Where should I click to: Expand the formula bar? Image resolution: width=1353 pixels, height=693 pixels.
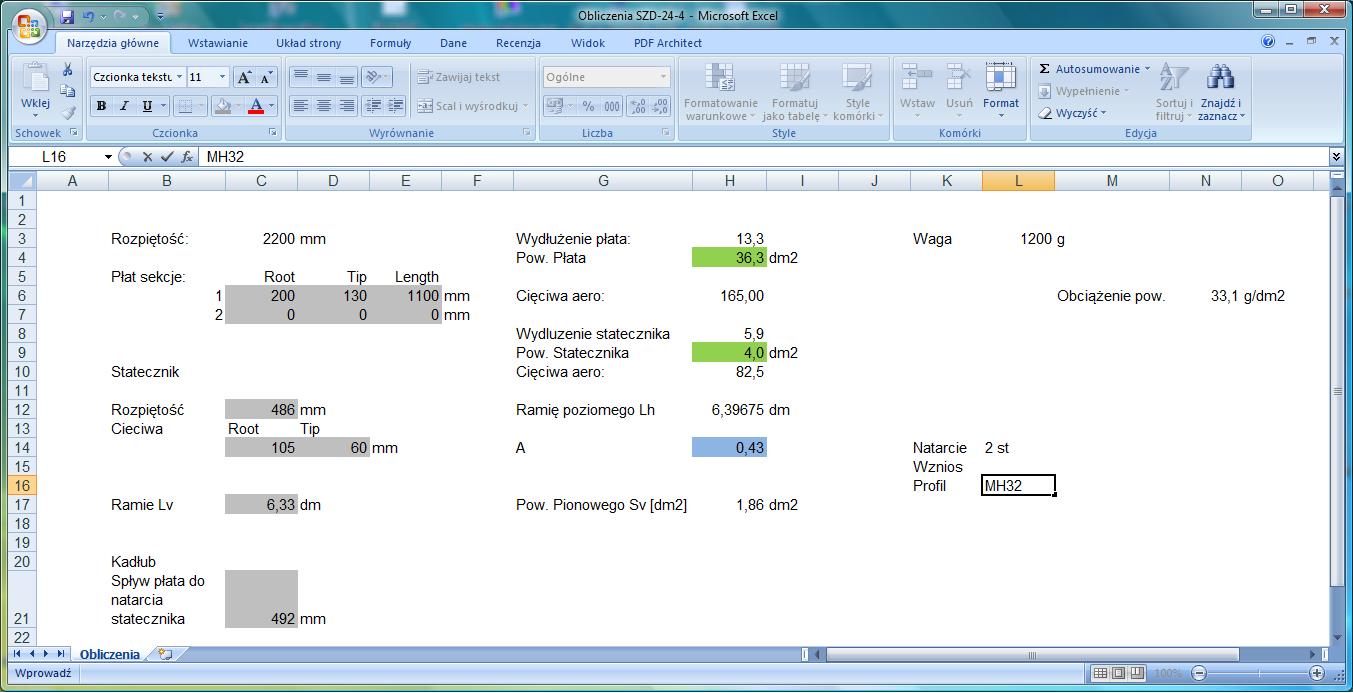[1336, 157]
